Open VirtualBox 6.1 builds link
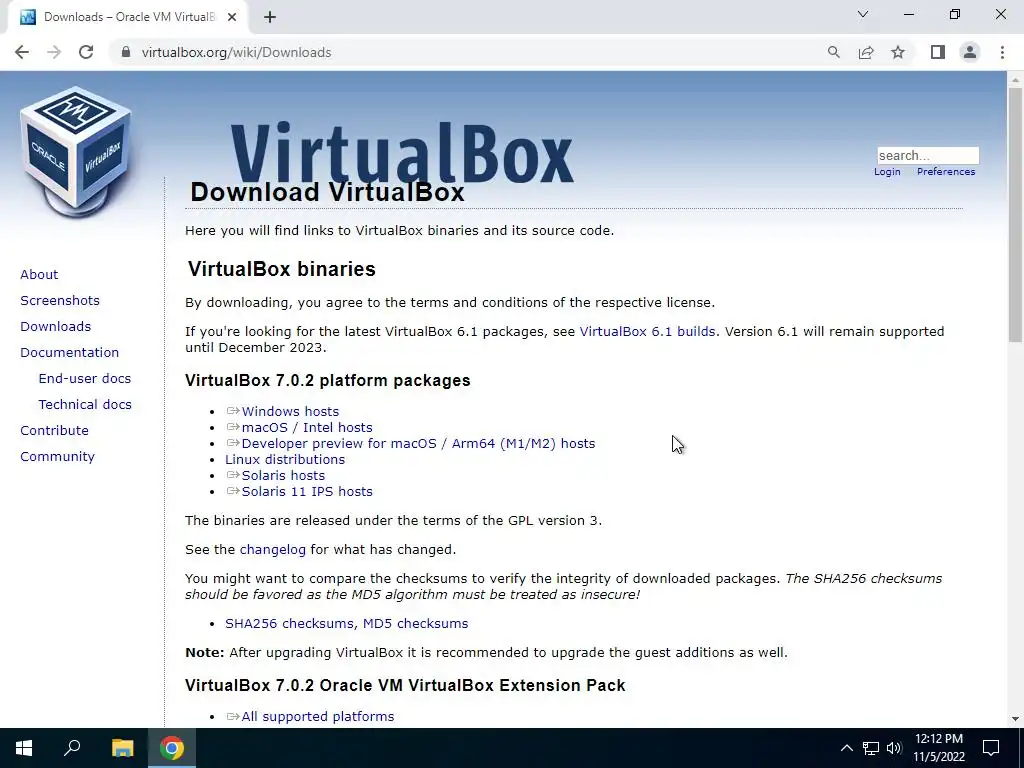1024x768 pixels. click(647, 332)
